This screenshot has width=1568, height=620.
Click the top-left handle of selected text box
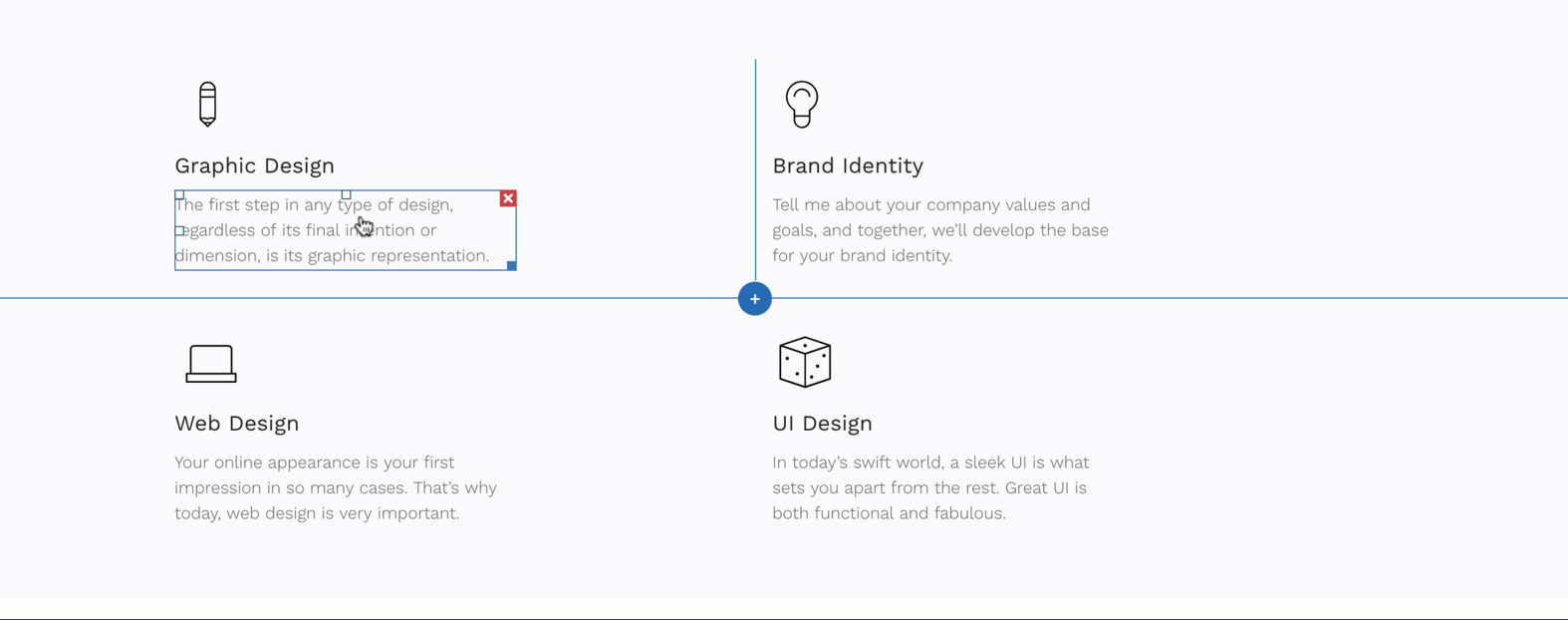179,195
